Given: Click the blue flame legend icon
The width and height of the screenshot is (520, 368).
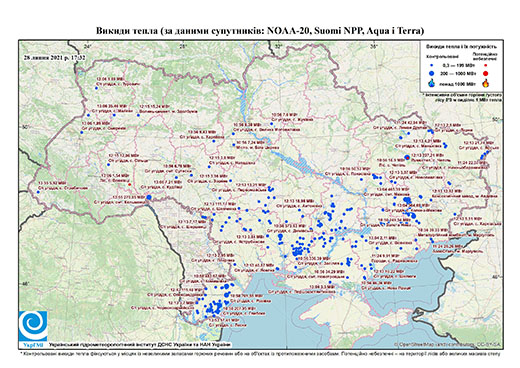Looking at the screenshot, I should tap(432, 83).
